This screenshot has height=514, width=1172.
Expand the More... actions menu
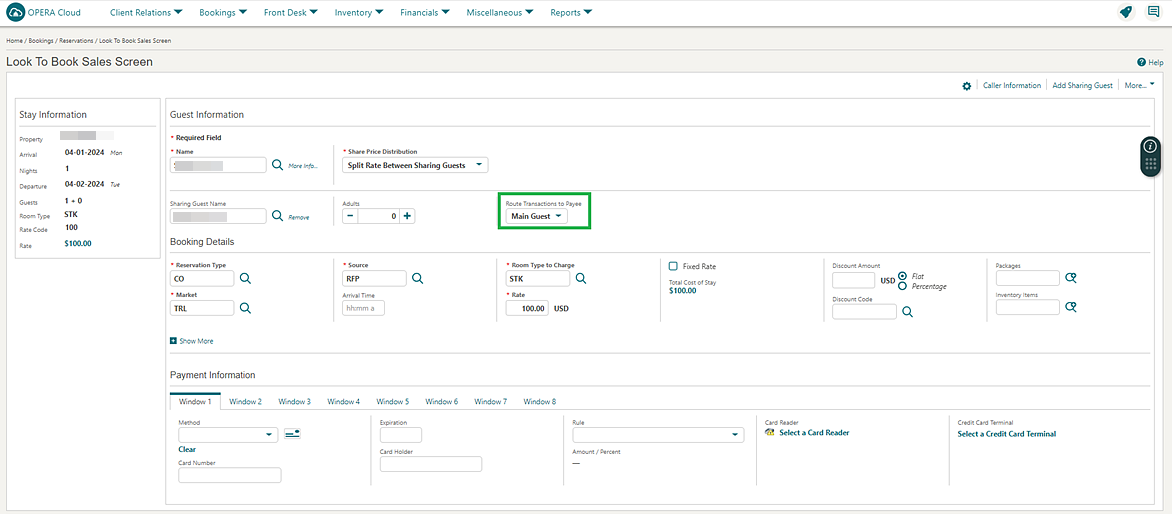click(1139, 85)
